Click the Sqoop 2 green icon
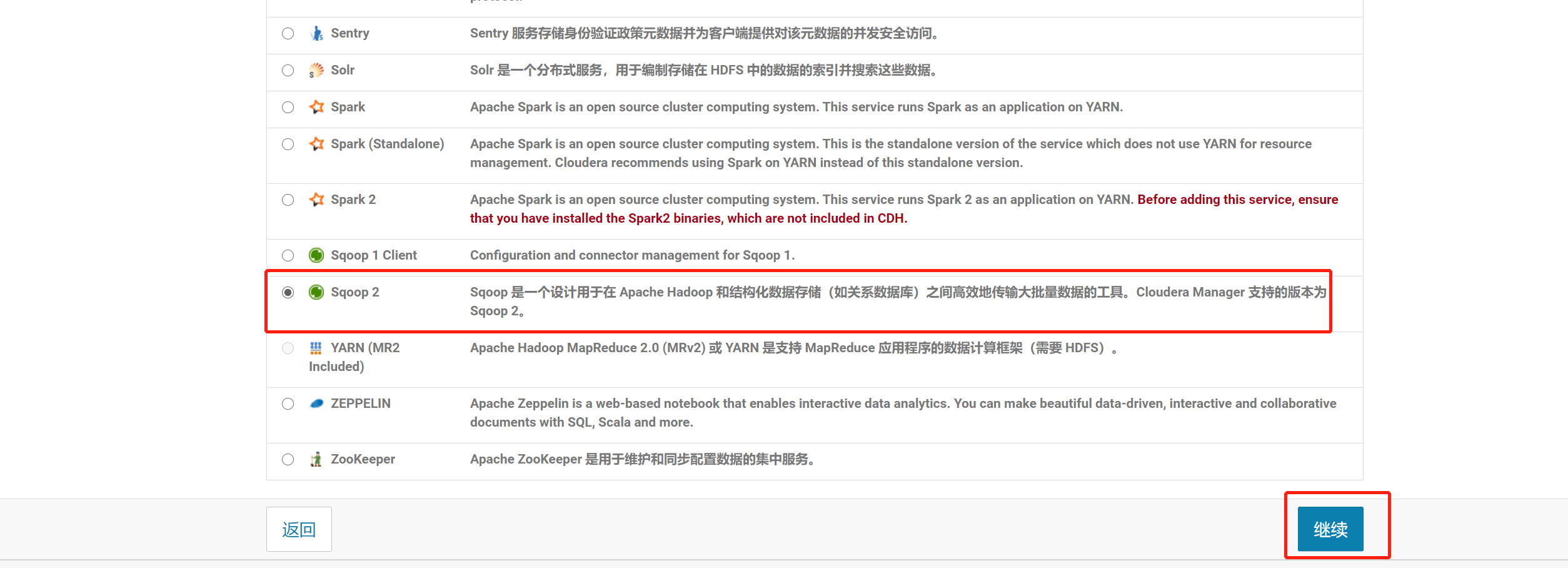 [317, 292]
